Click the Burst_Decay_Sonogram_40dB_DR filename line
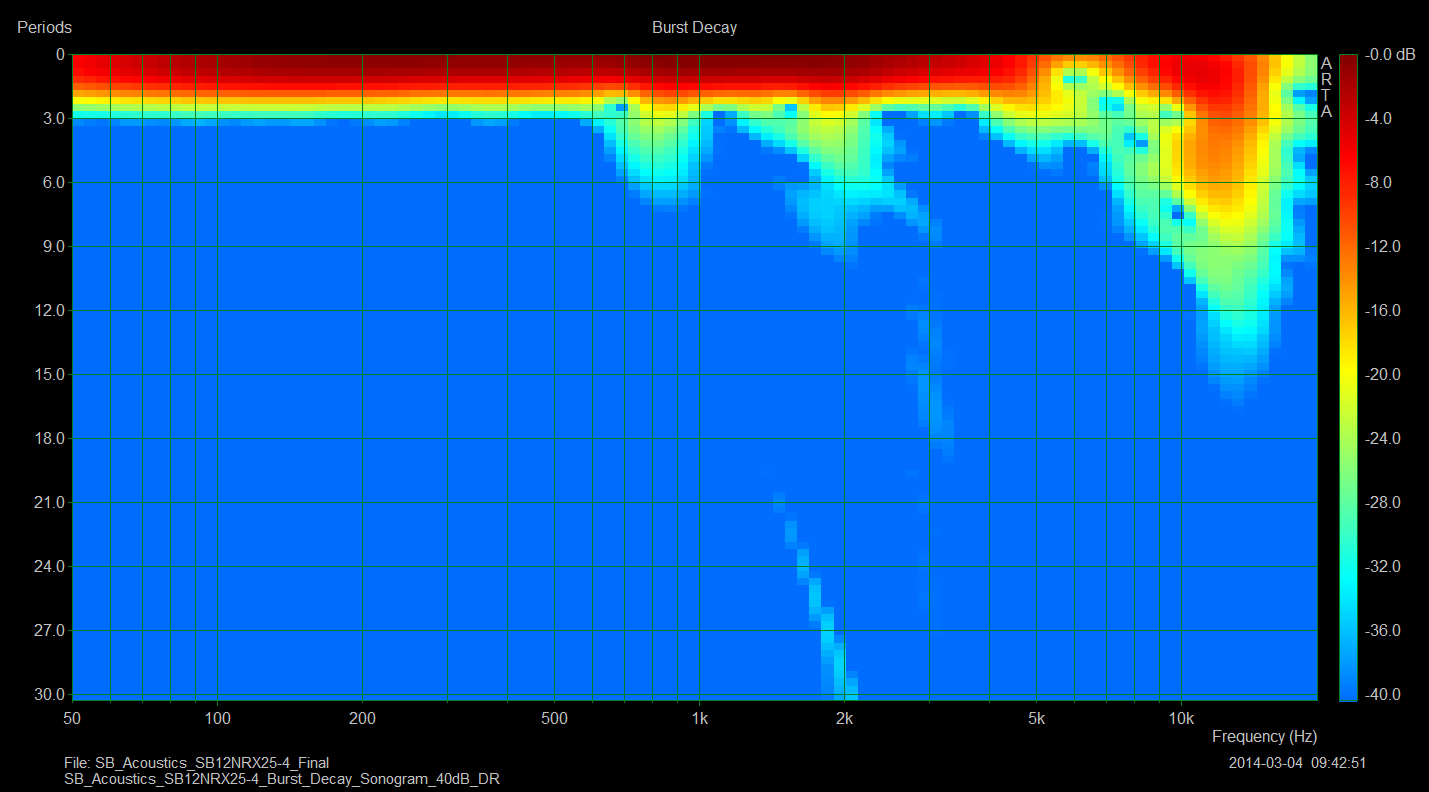Image resolution: width=1429 pixels, height=792 pixels. tap(281, 779)
